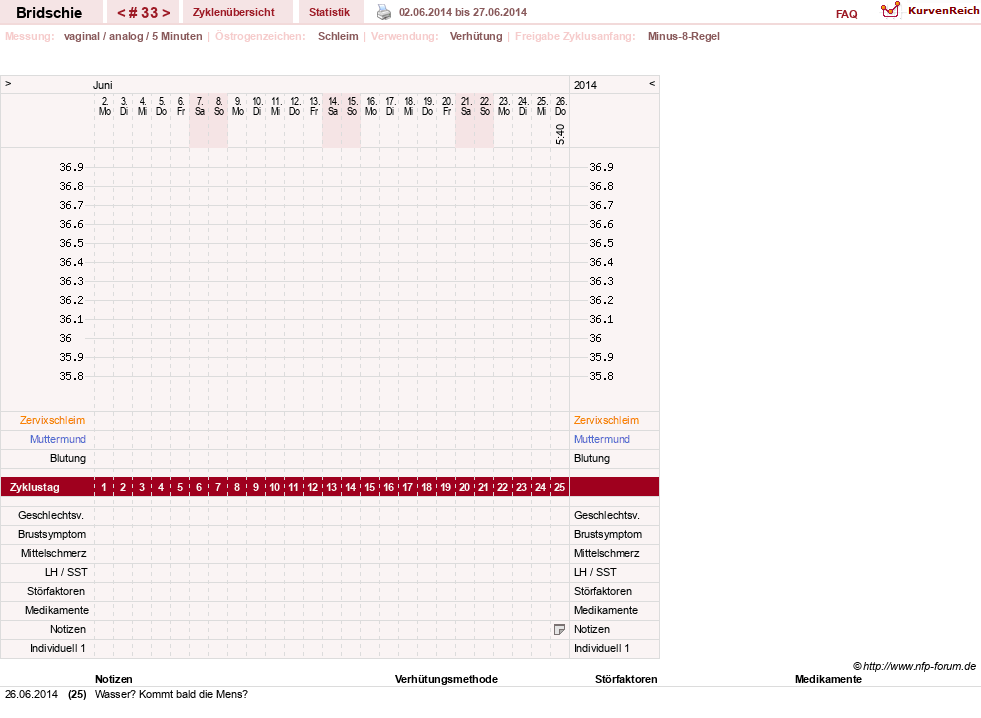Select the Bridschie tab
Image resolution: width=981 pixels, height=718 pixels.
pyautogui.click(x=49, y=13)
